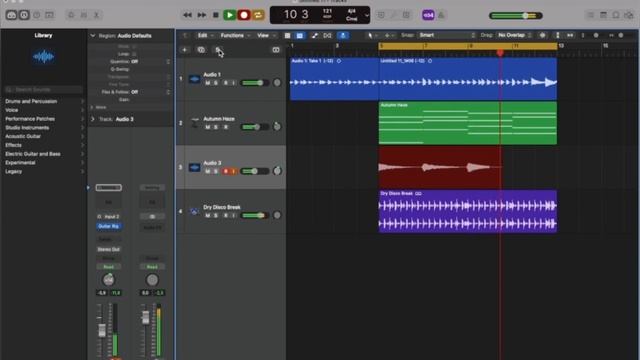The width and height of the screenshot is (640, 360).
Task: Click the Dry Disco Break track icon
Action: 194,211
